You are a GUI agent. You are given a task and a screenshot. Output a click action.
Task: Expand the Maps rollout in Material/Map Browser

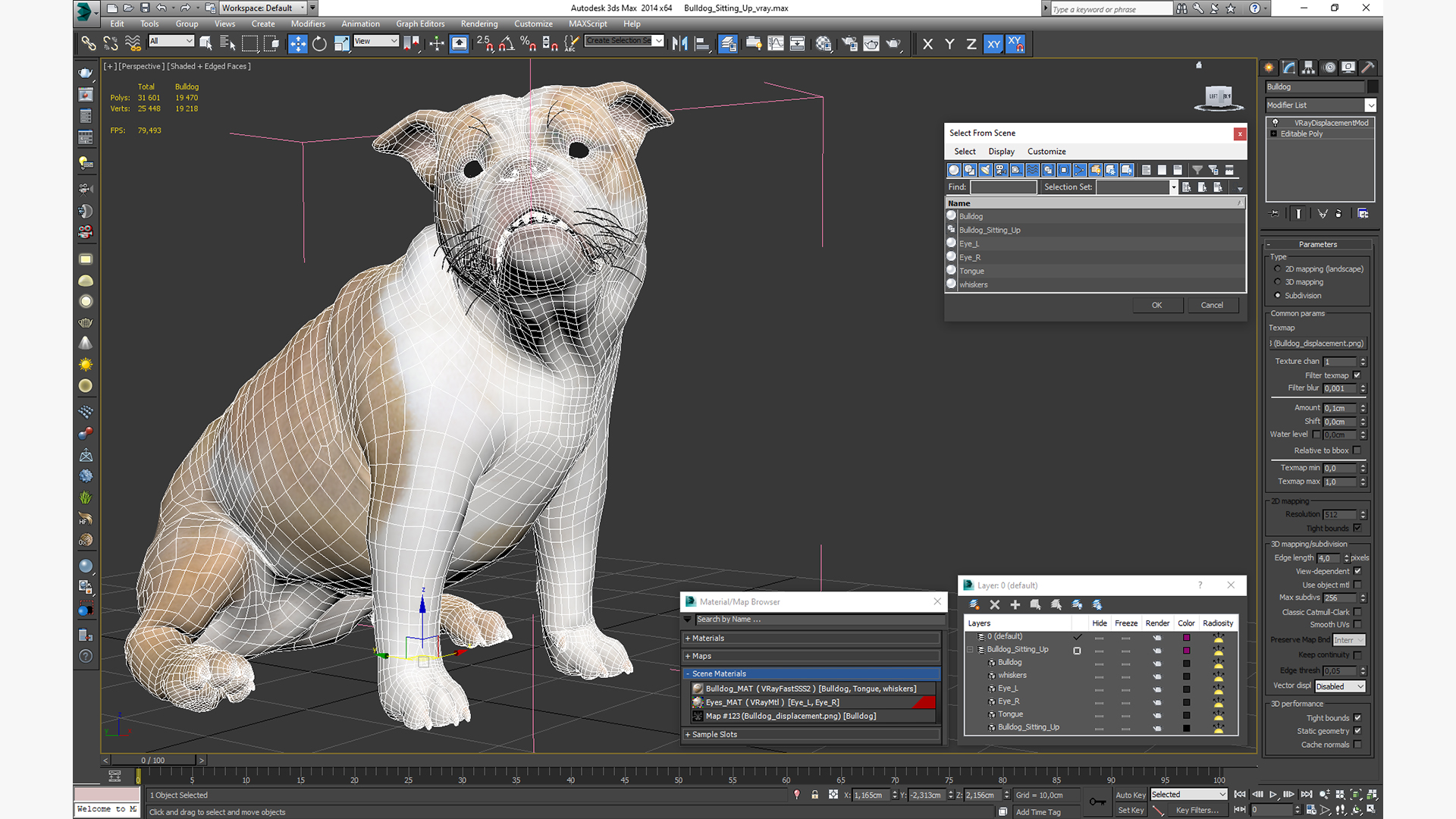coord(811,656)
